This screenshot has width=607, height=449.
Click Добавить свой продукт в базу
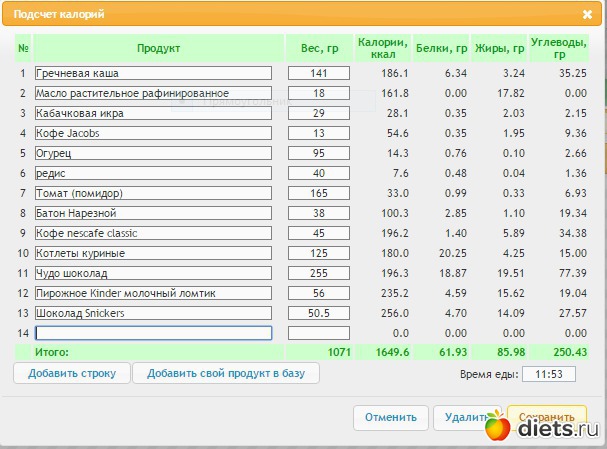(226, 373)
